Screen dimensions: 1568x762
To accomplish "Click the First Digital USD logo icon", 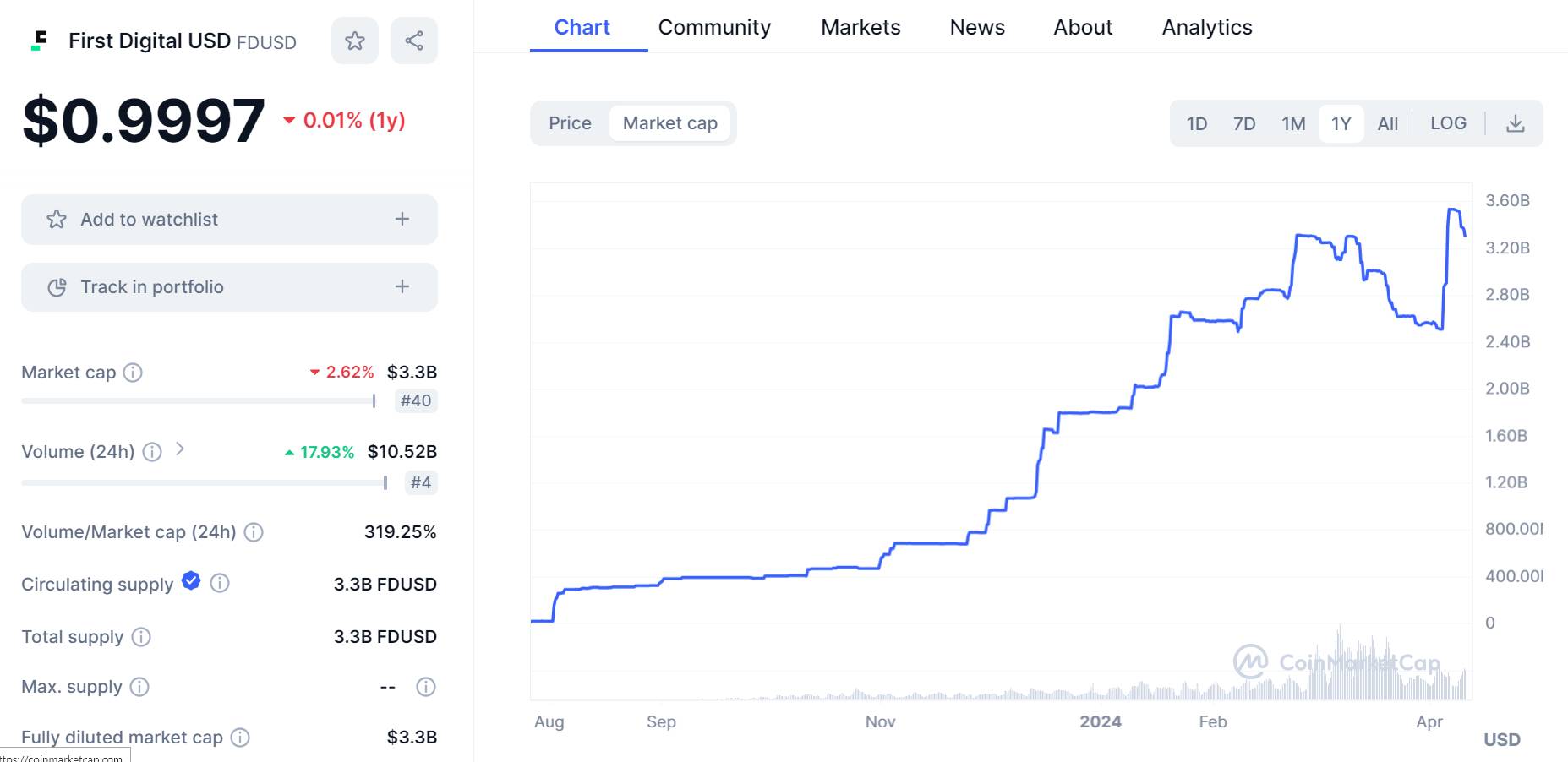I will click(x=39, y=41).
